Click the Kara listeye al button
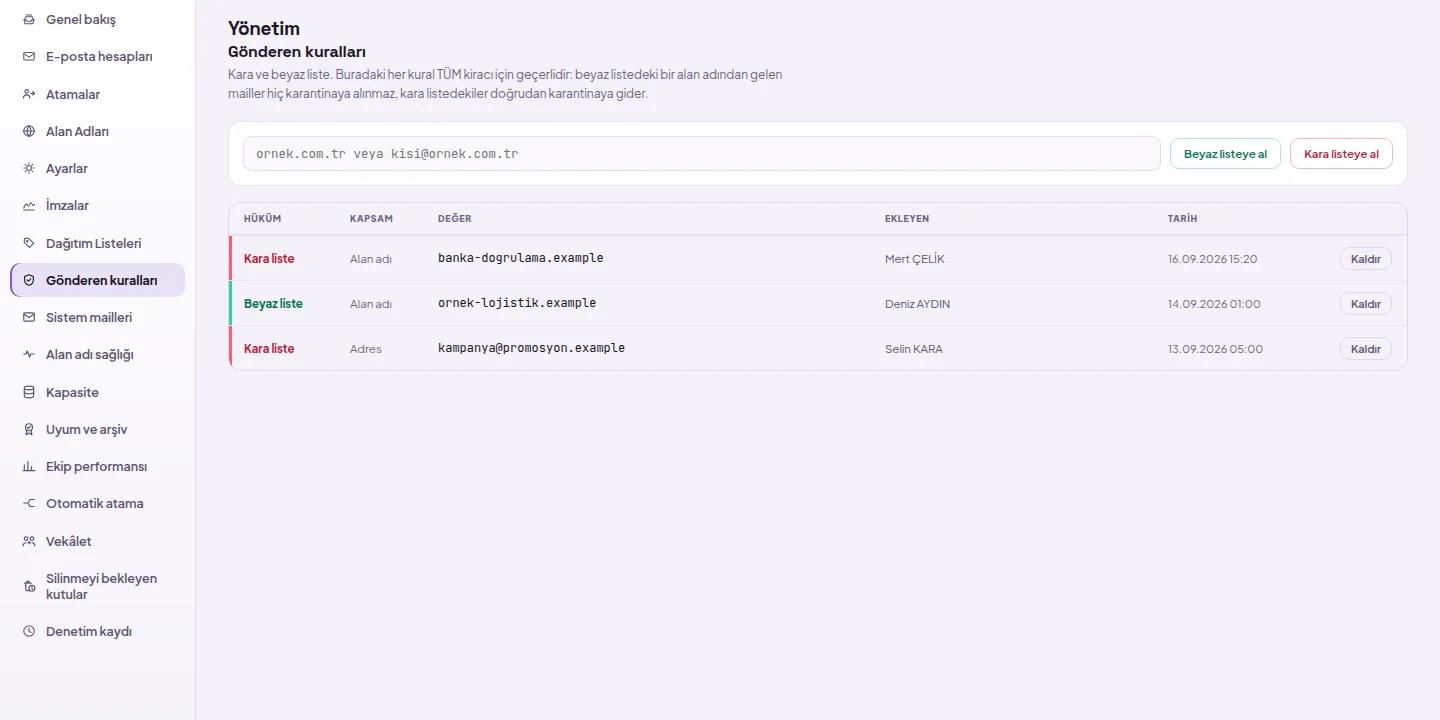Screen dimensions: 1440x720 pos(1341,154)
